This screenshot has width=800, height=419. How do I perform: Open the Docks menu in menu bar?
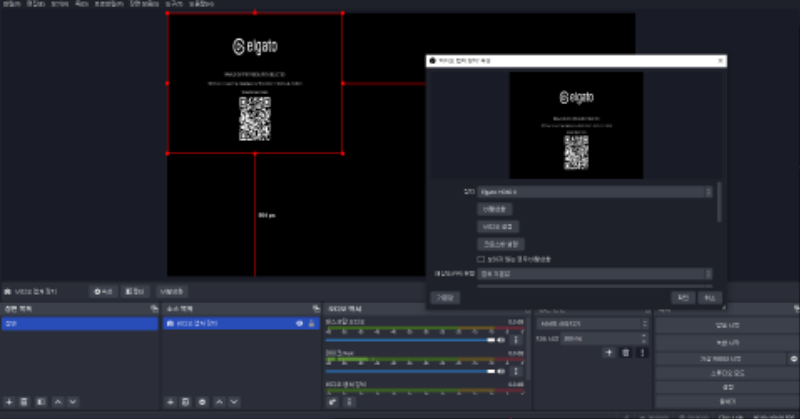point(82,4)
